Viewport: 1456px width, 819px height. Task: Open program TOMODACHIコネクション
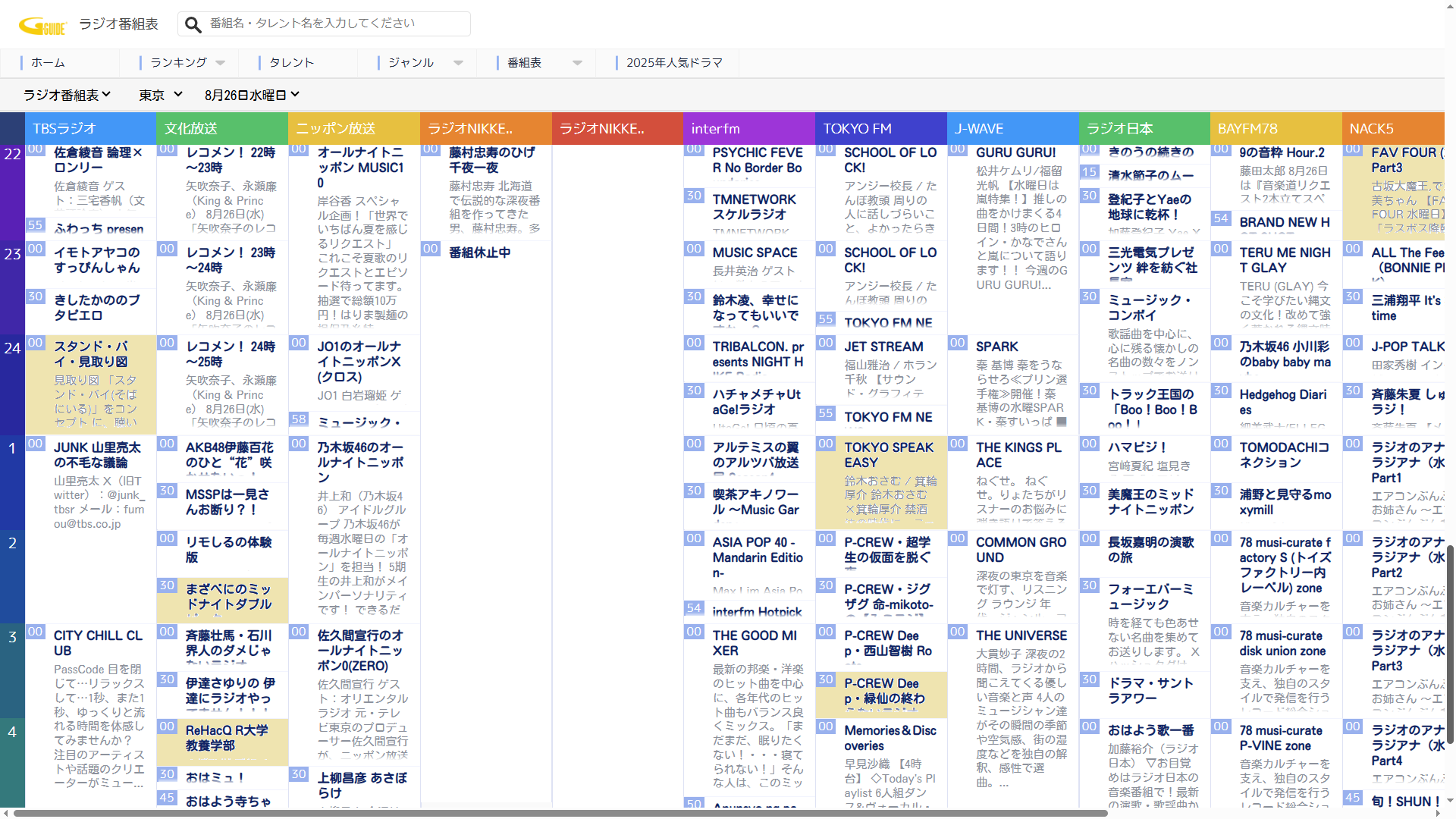(x=1285, y=455)
